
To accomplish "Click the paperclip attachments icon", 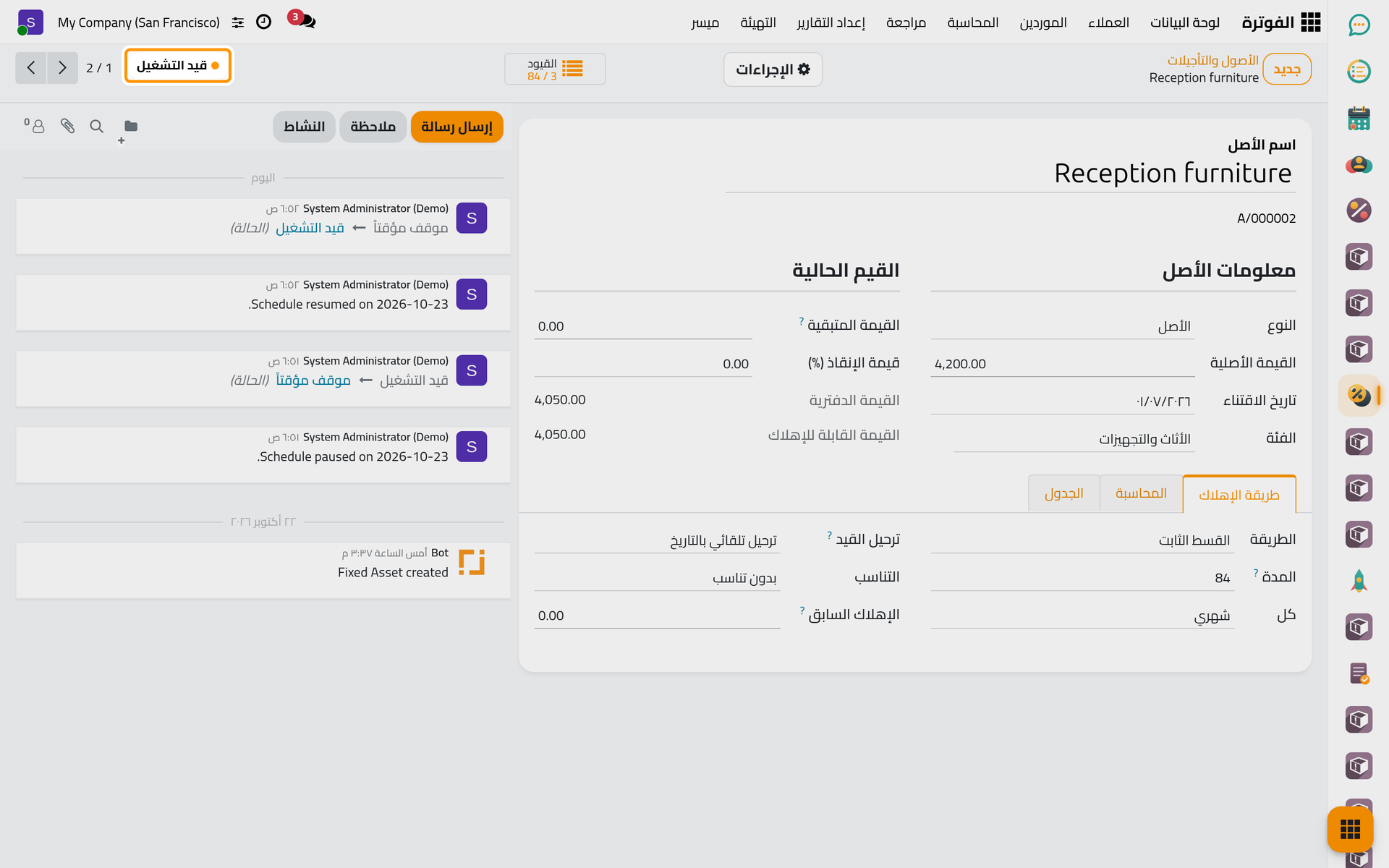I will pyautogui.click(x=67, y=126).
